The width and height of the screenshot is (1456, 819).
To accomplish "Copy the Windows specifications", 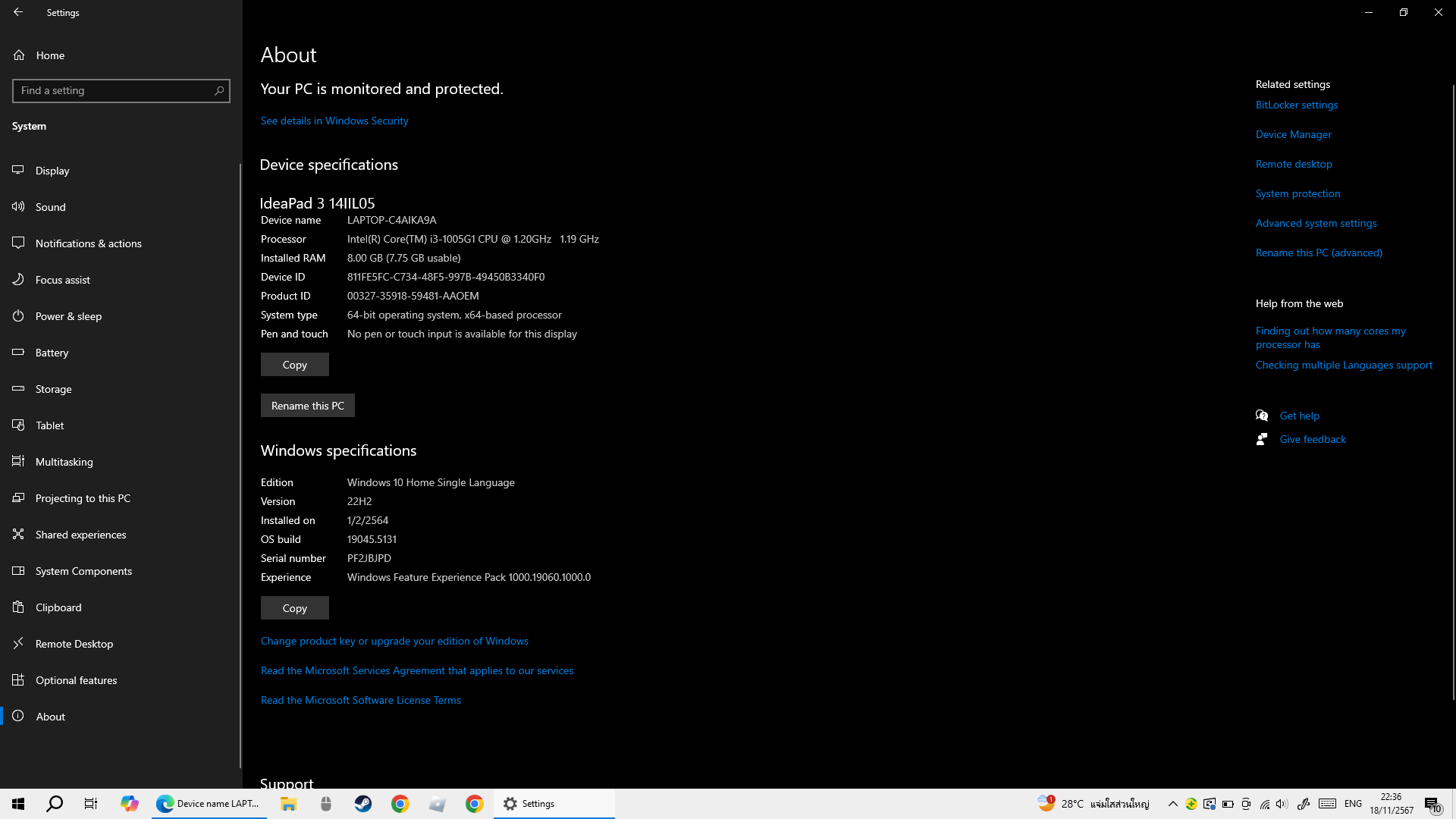I will pos(295,608).
